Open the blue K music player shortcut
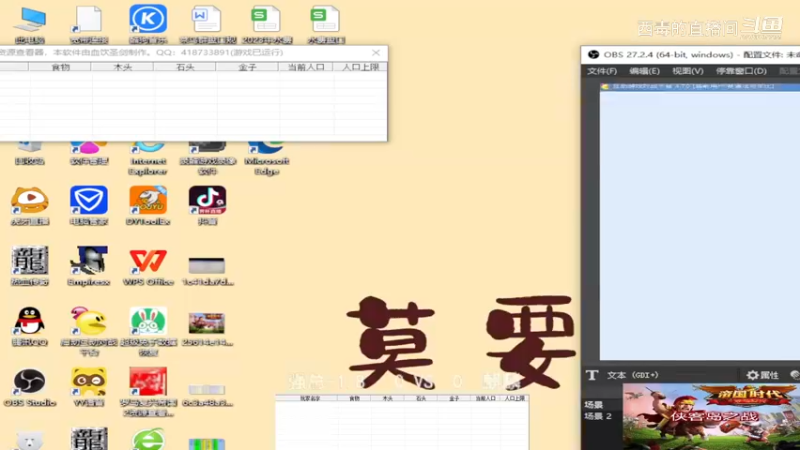800x450 pixels. [148, 19]
